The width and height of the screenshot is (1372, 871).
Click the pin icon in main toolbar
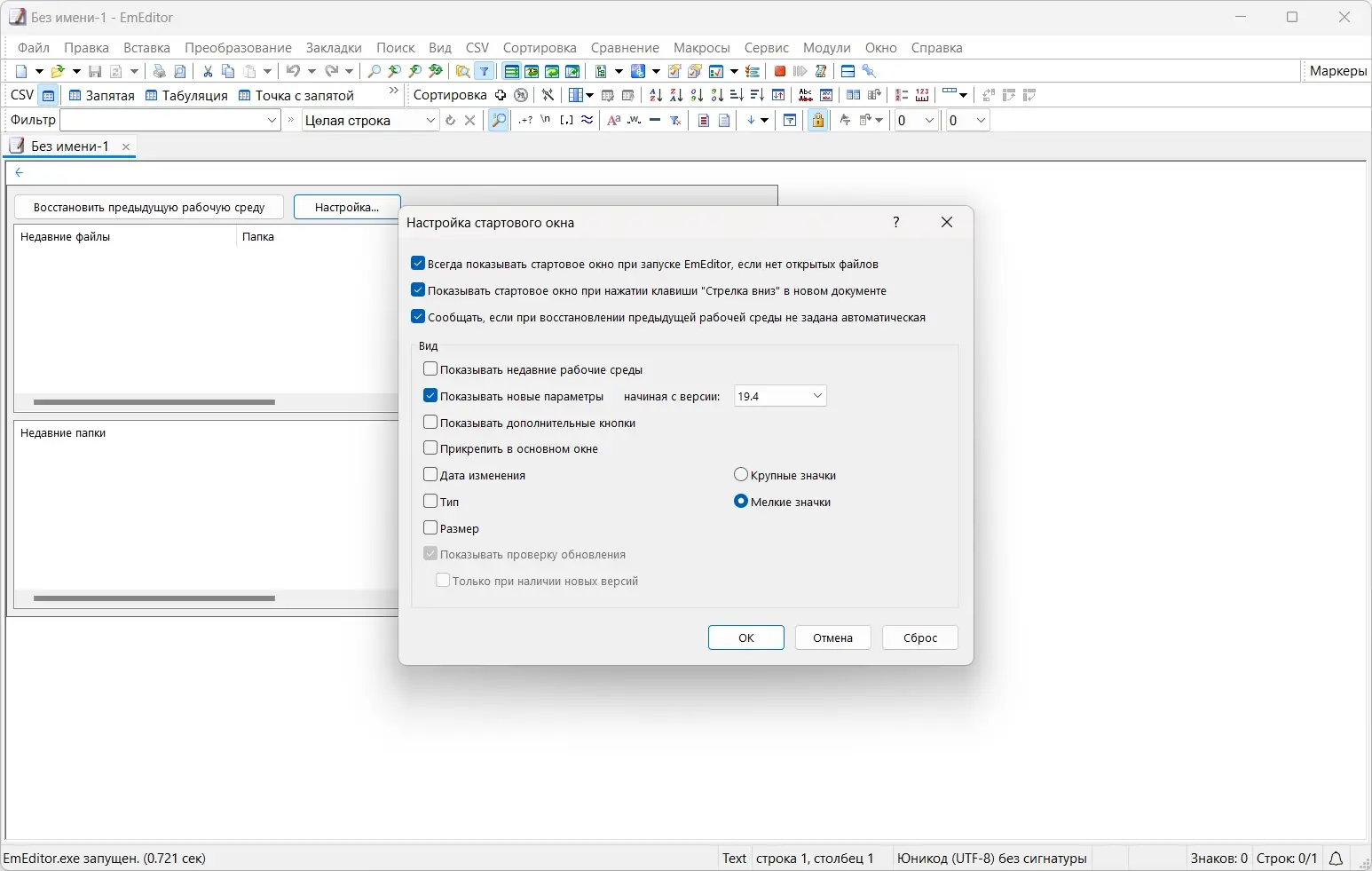(869, 71)
